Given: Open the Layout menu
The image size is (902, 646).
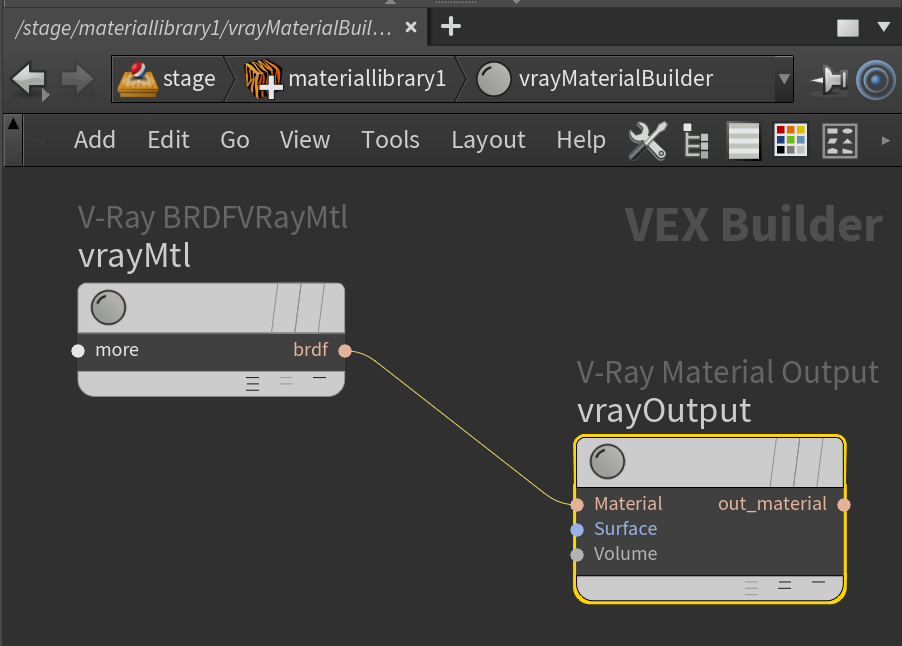Looking at the screenshot, I should [x=488, y=140].
